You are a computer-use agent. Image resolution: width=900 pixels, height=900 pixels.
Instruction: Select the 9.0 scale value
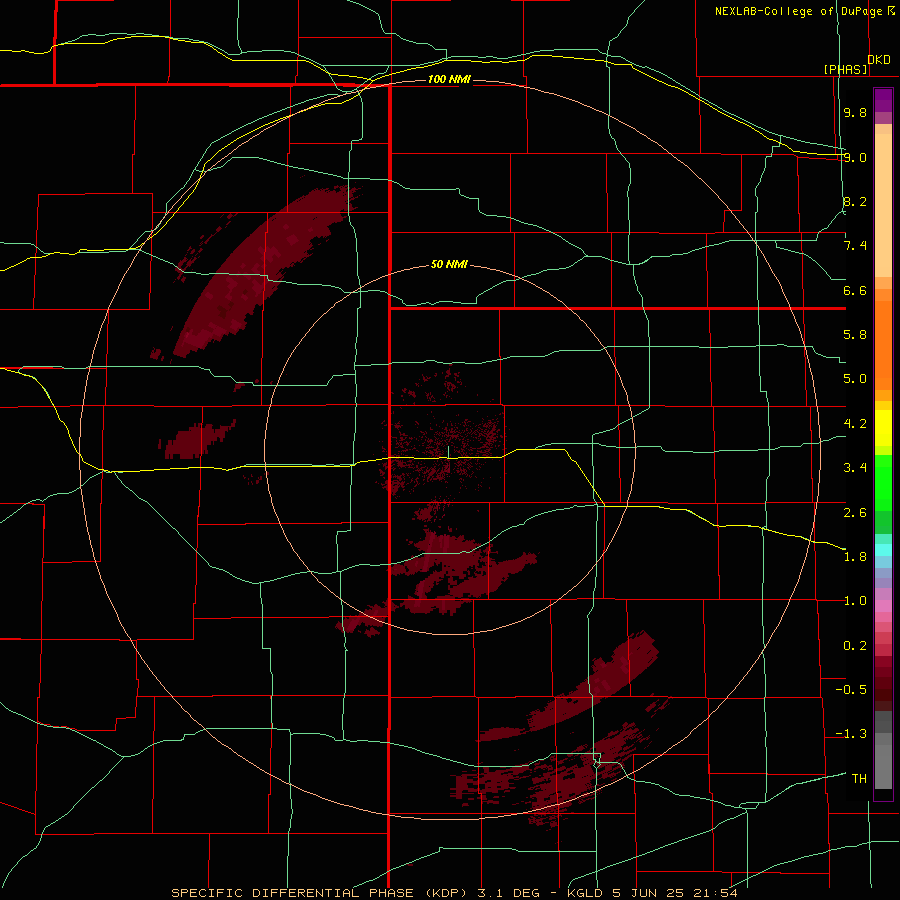click(855, 157)
